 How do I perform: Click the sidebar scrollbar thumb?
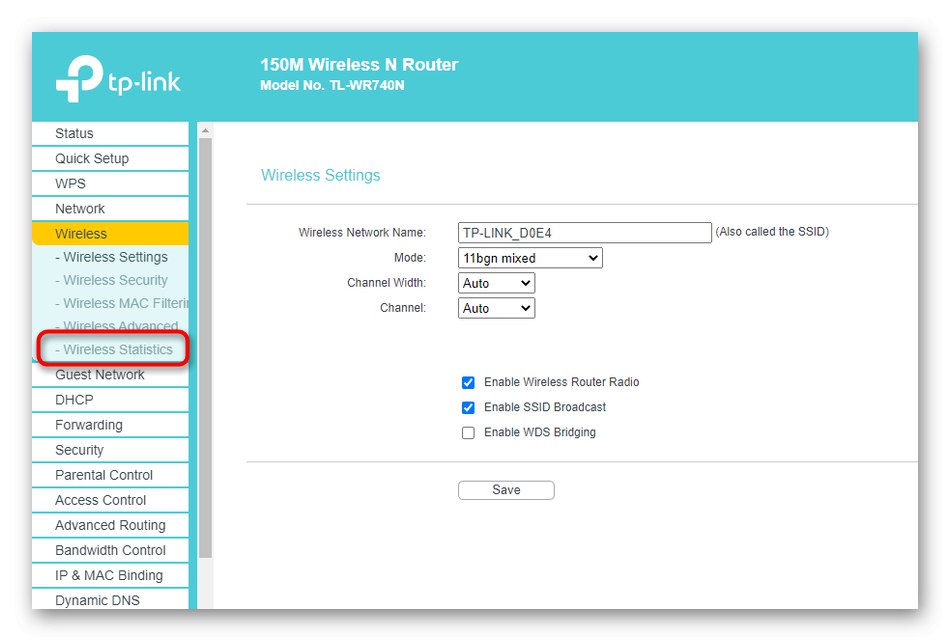pos(205,348)
